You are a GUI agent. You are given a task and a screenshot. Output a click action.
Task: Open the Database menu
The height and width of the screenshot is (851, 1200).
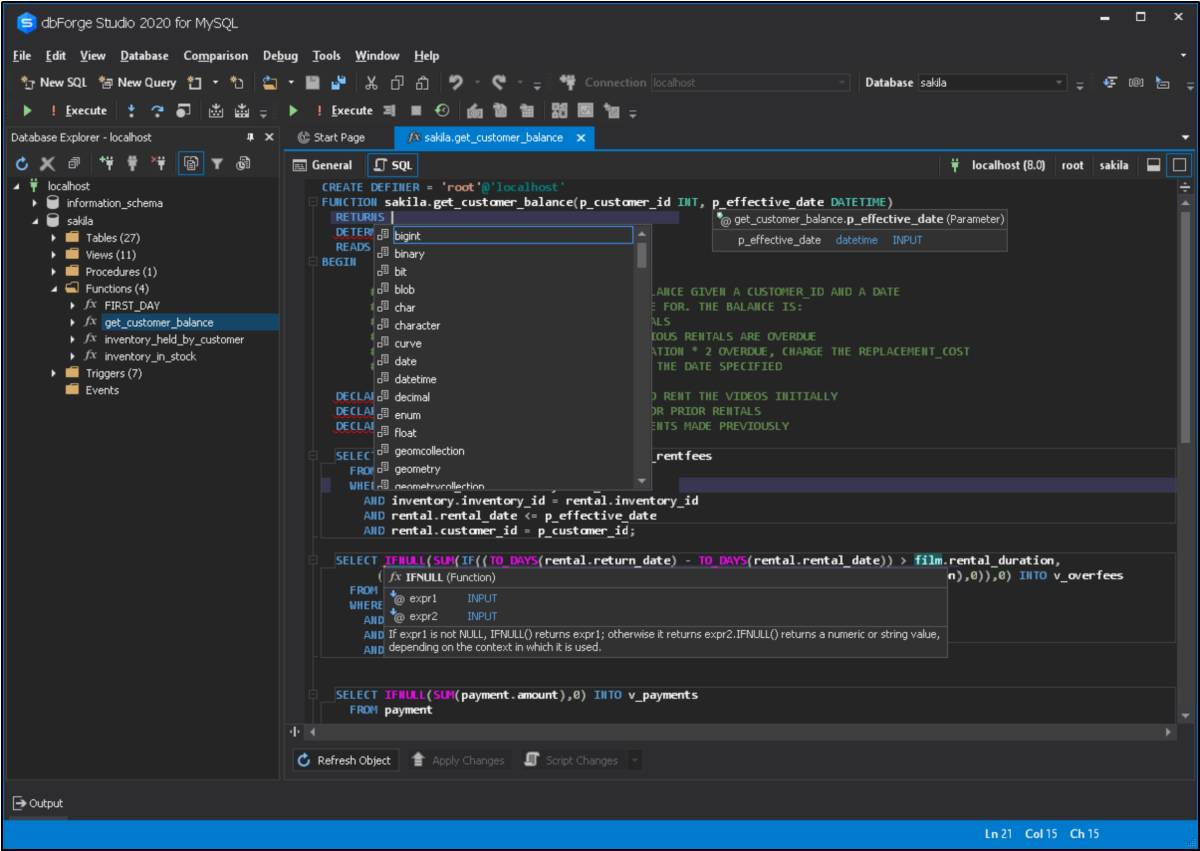coord(146,55)
